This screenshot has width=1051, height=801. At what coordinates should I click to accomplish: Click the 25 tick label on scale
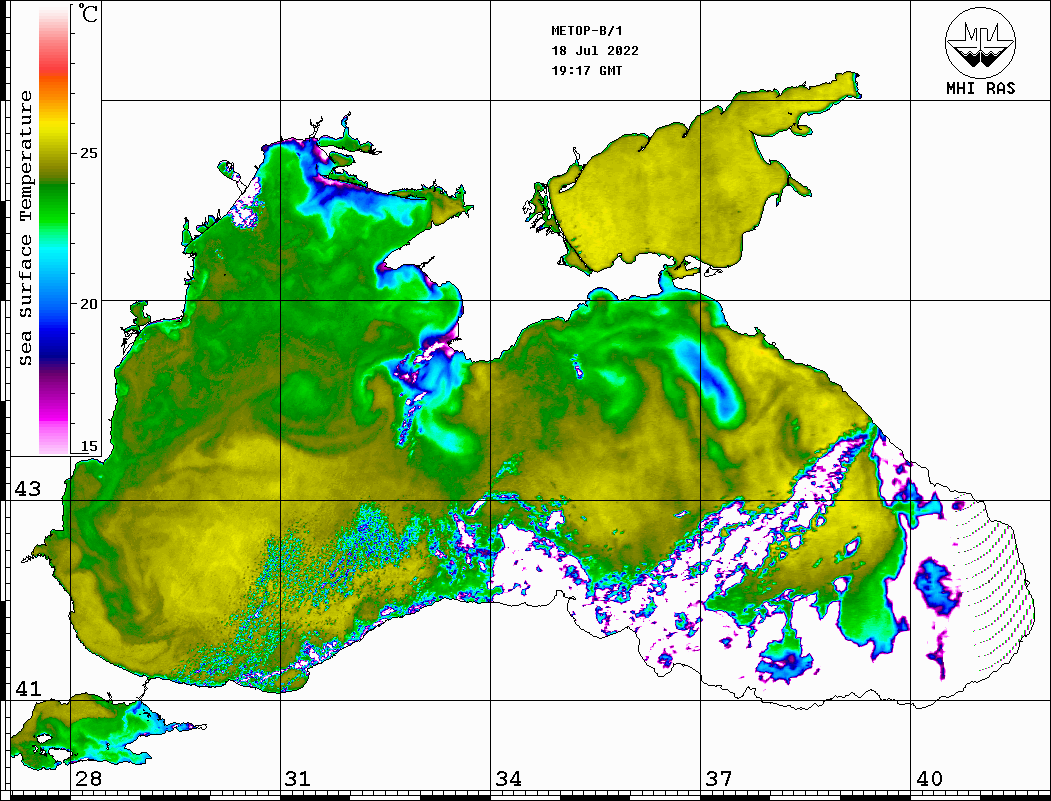88,153
